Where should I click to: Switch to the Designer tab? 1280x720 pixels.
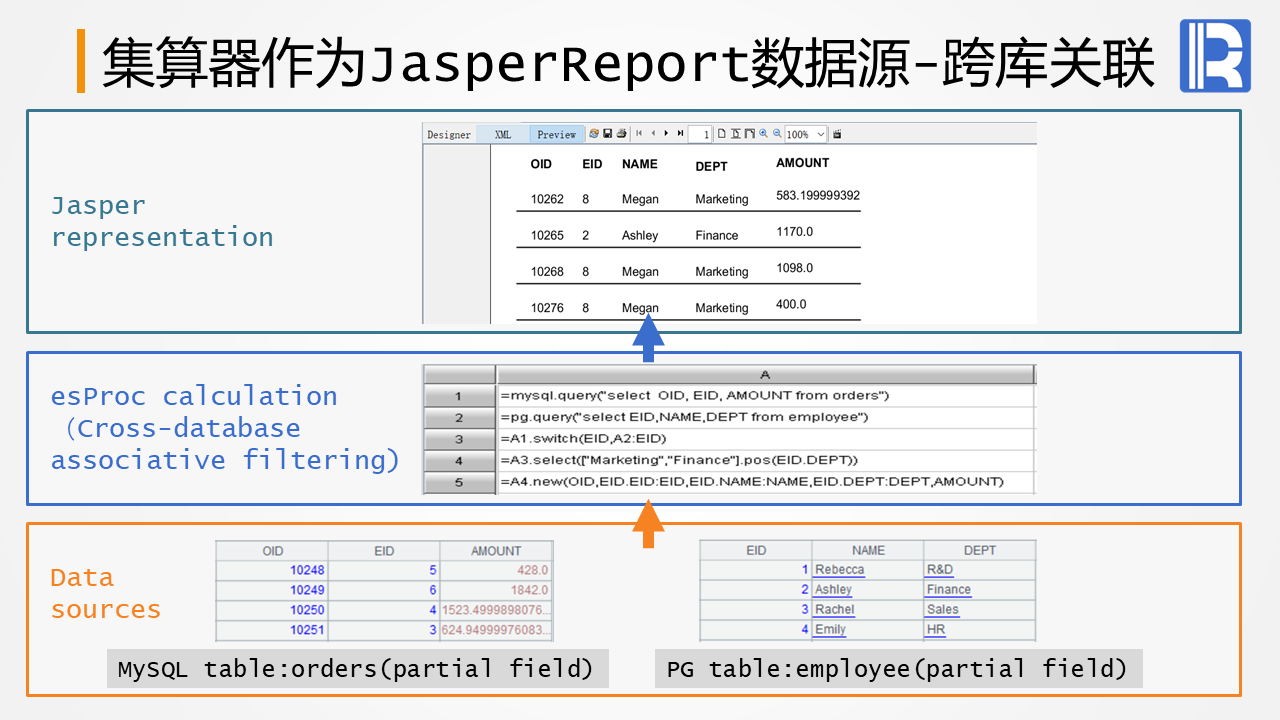pyautogui.click(x=449, y=135)
